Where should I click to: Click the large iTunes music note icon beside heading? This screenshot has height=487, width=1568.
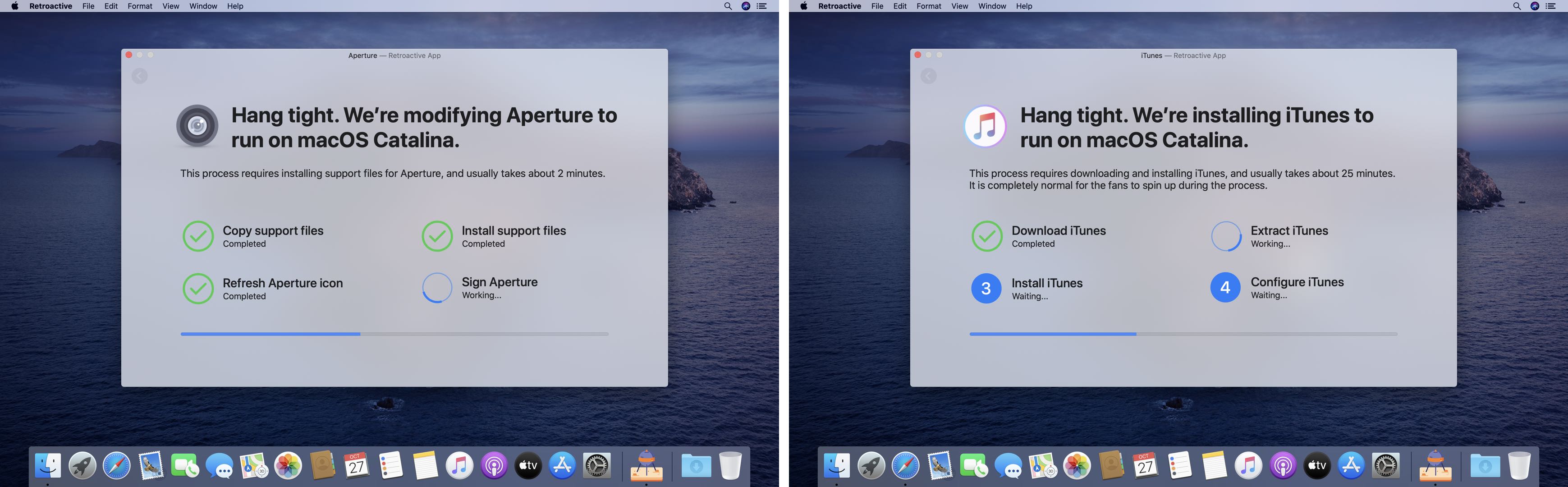pyautogui.click(x=985, y=126)
